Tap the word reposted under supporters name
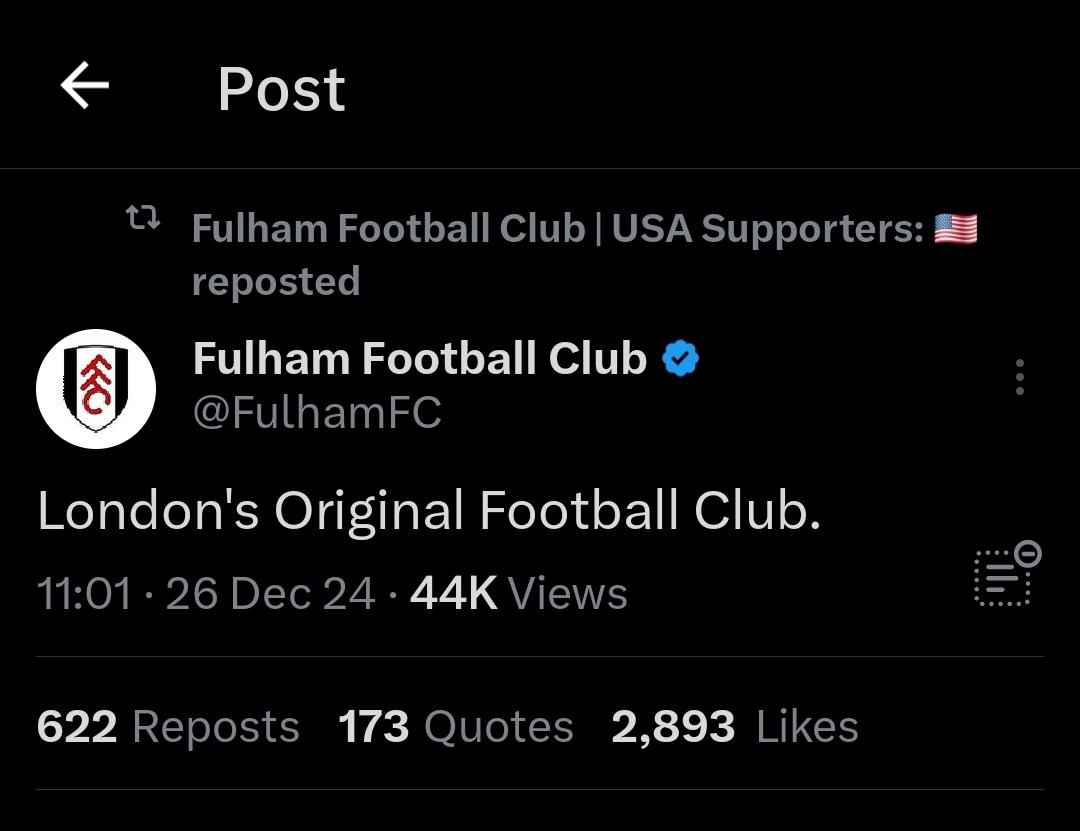 point(276,282)
